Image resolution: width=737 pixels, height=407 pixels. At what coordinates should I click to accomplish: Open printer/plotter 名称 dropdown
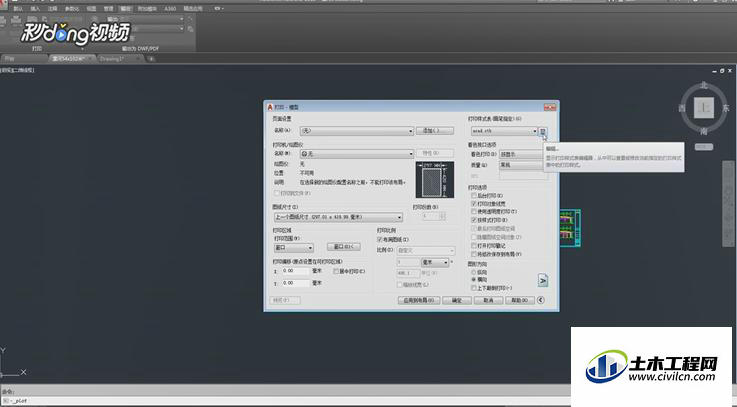tap(357, 154)
